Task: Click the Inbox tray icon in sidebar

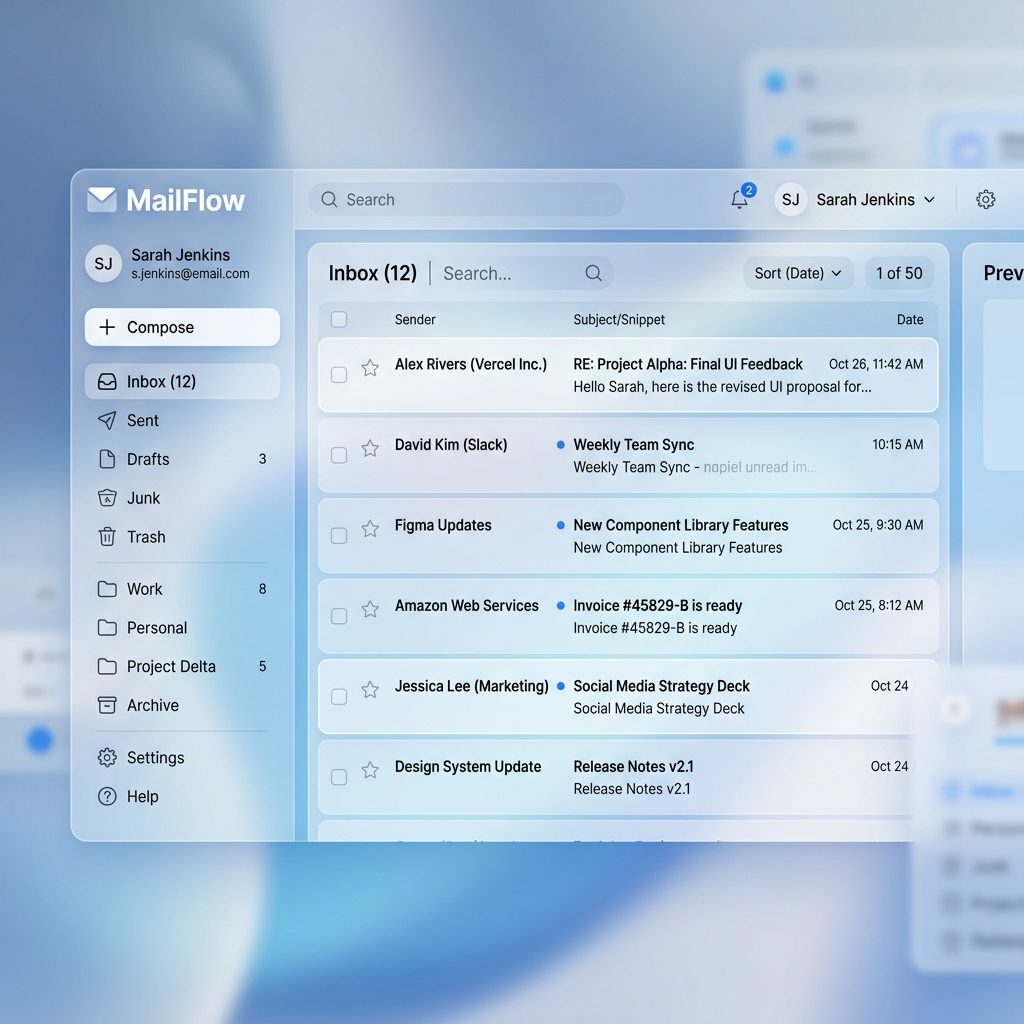Action: (107, 381)
